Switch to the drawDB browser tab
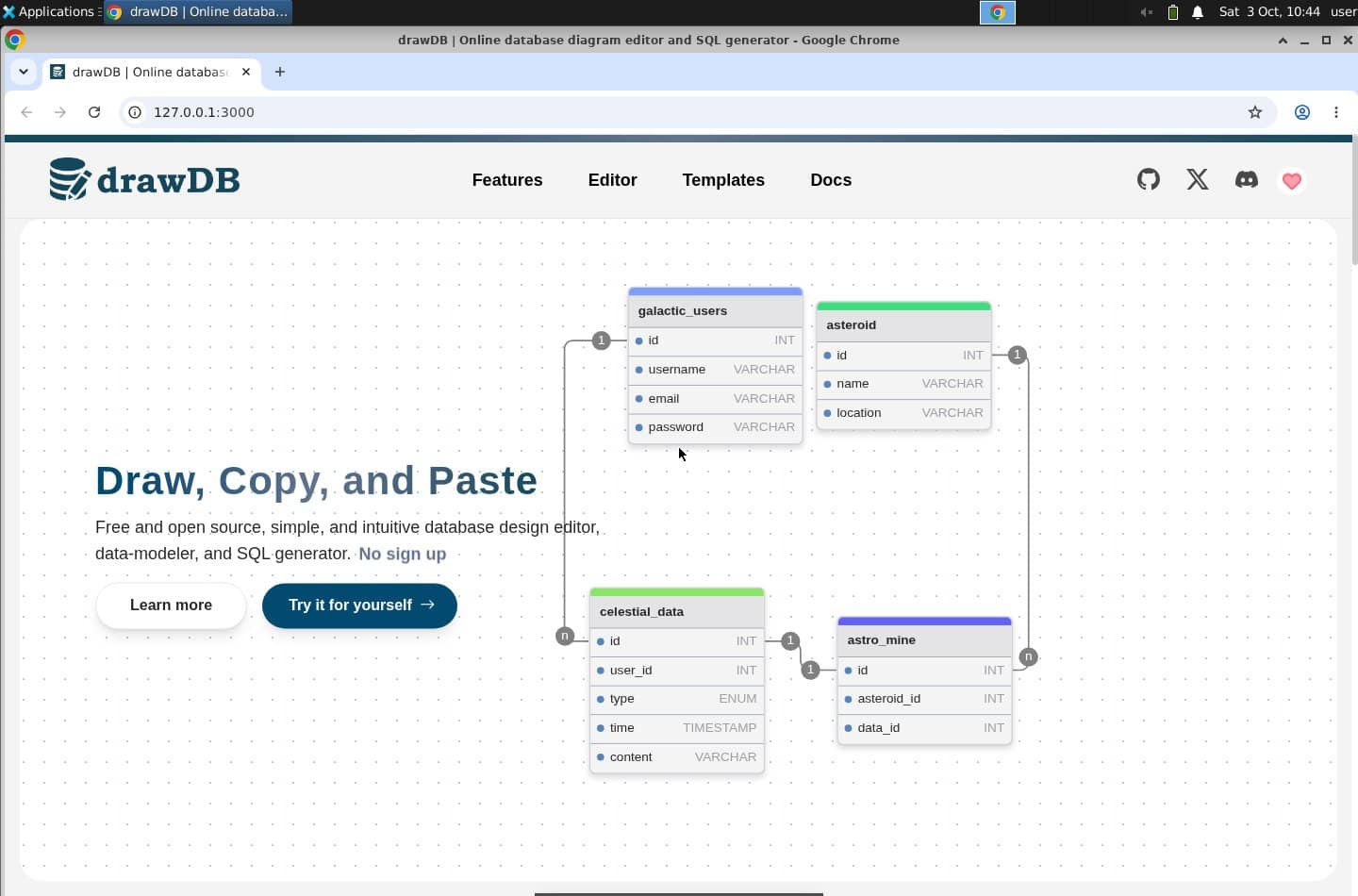1358x896 pixels. (151, 72)
